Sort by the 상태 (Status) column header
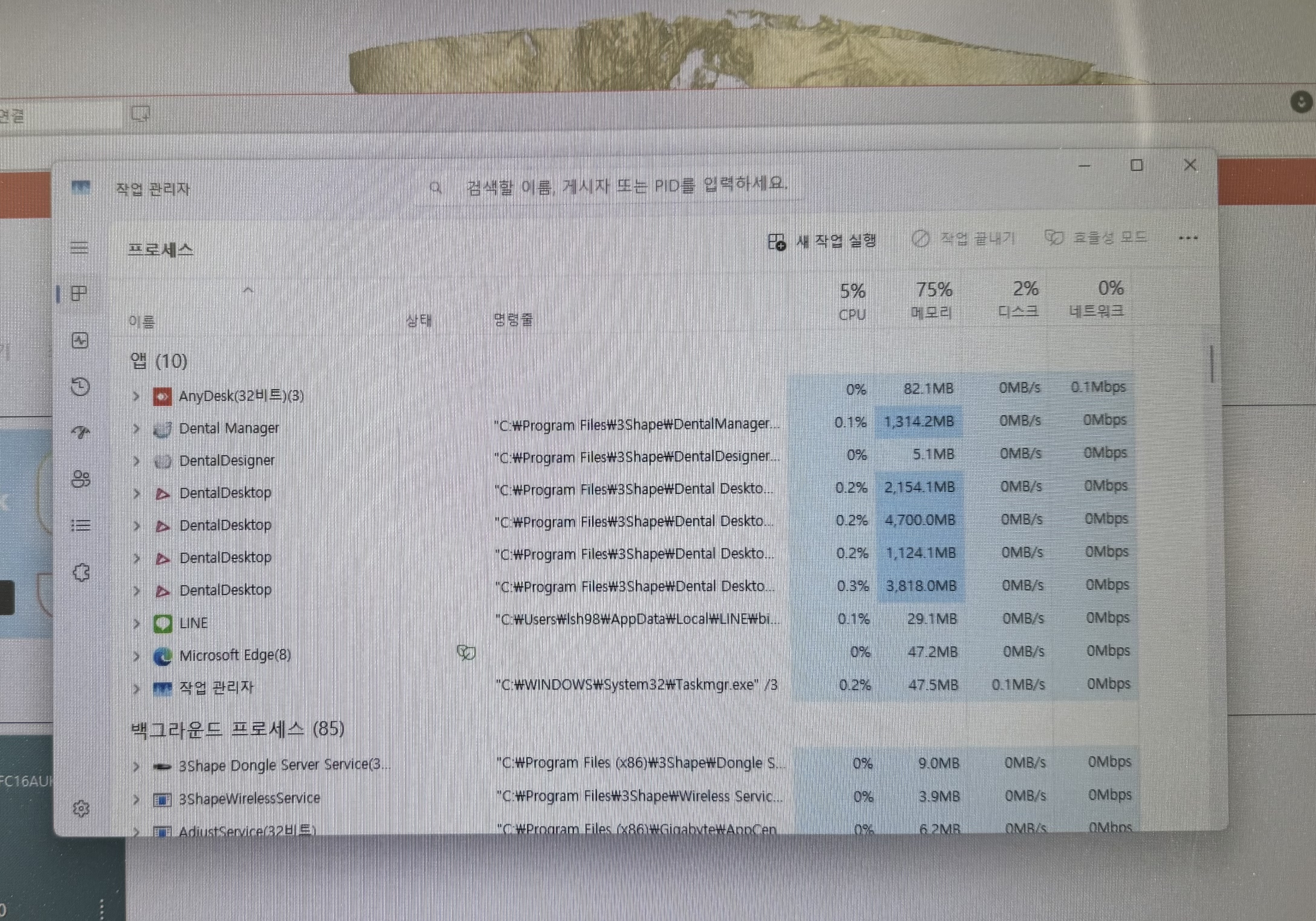The height and width of the screenshot is (921, 1316). pos(418,320)
